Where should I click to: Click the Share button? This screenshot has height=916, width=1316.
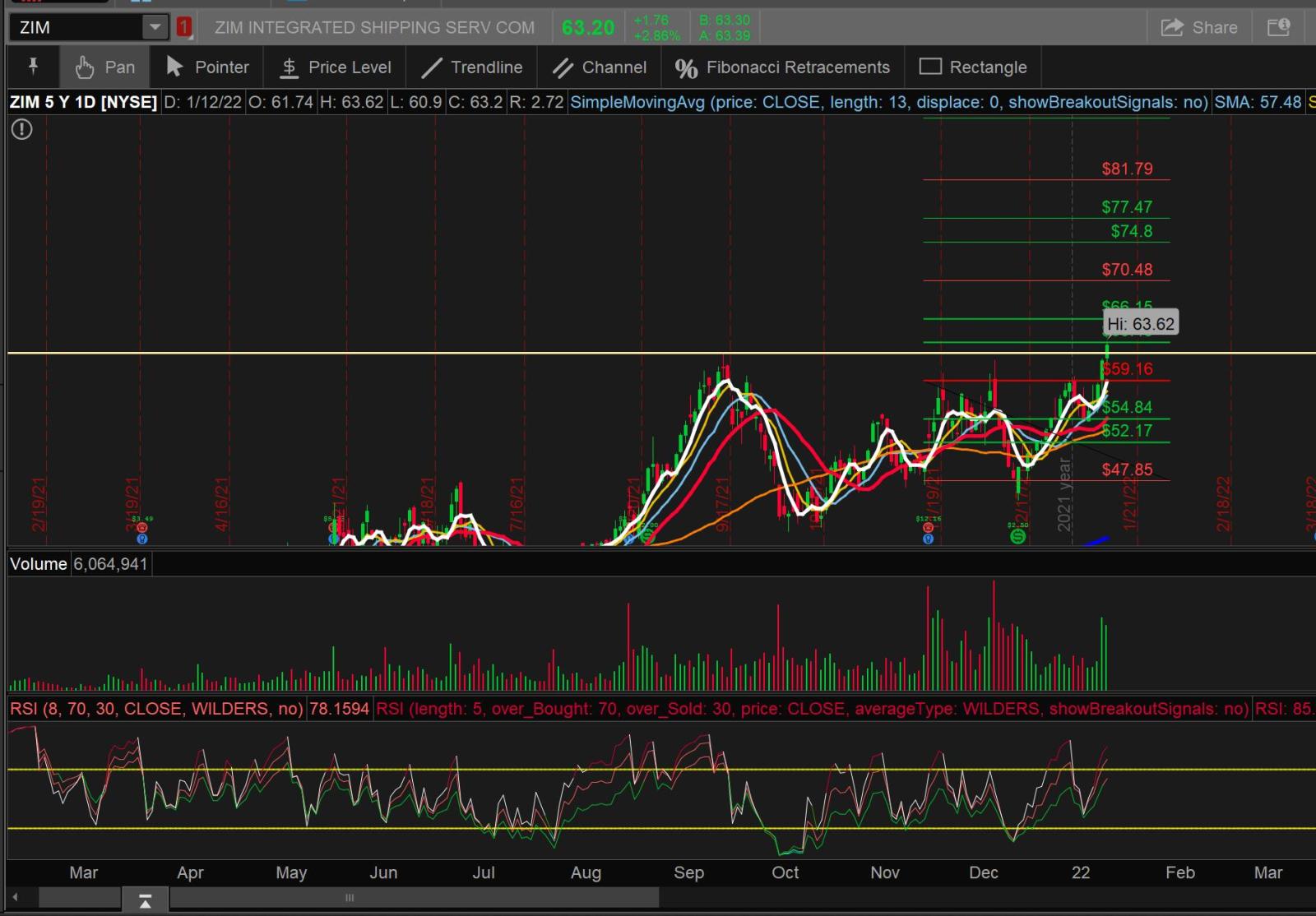point(1199,27)
